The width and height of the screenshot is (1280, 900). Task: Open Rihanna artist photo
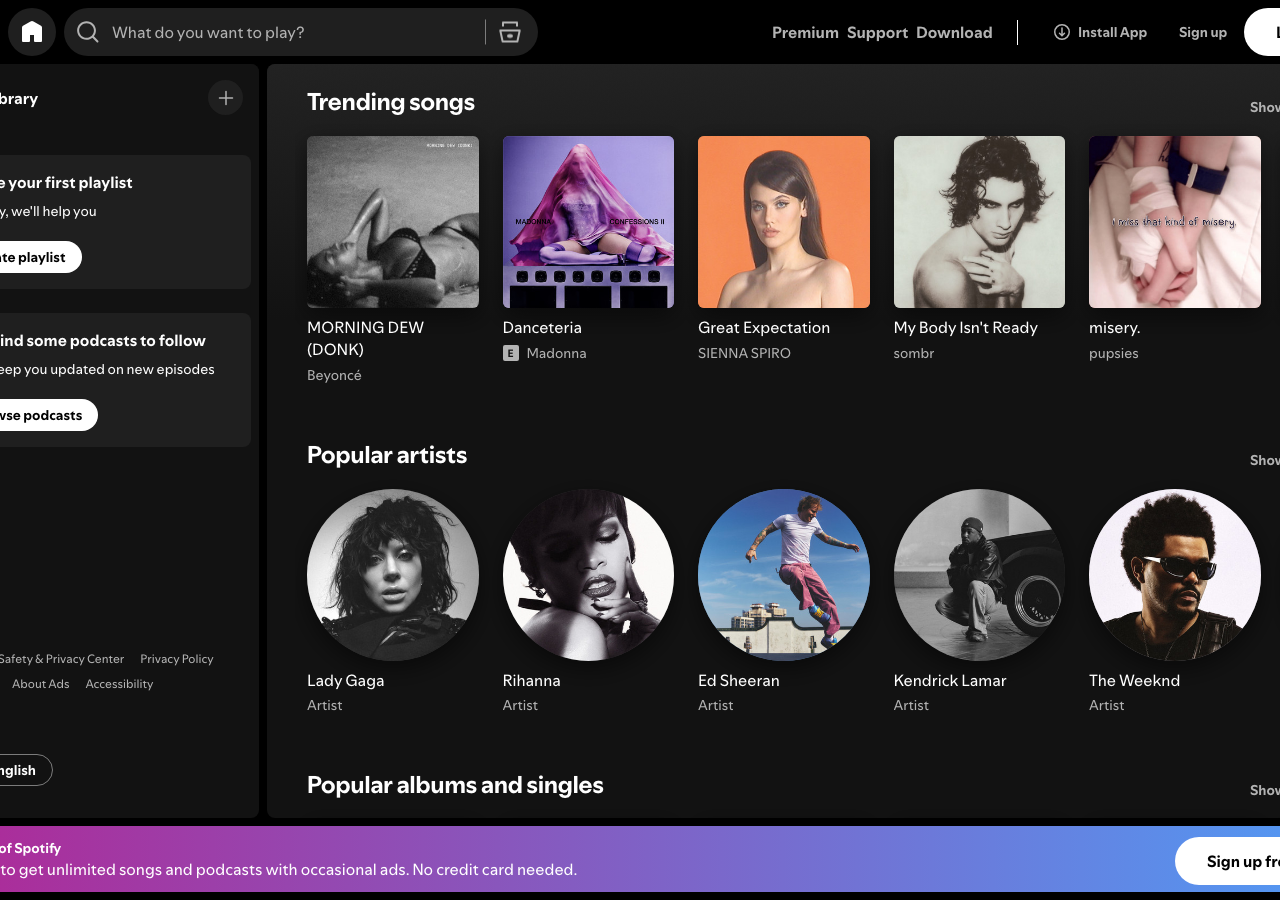click(x=588, y=575)
